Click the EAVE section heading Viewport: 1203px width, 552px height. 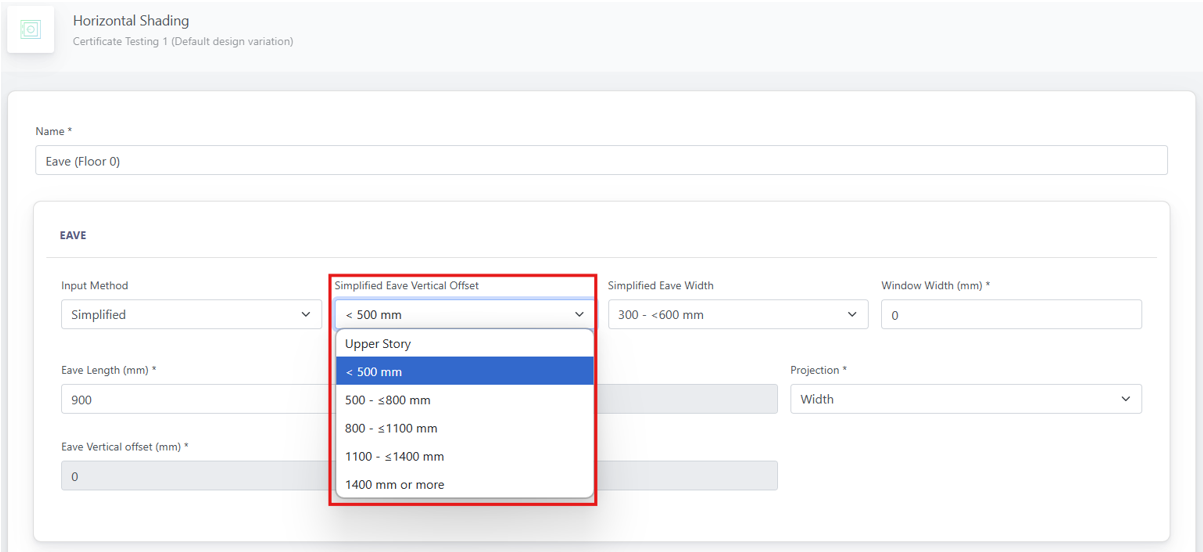73,236
